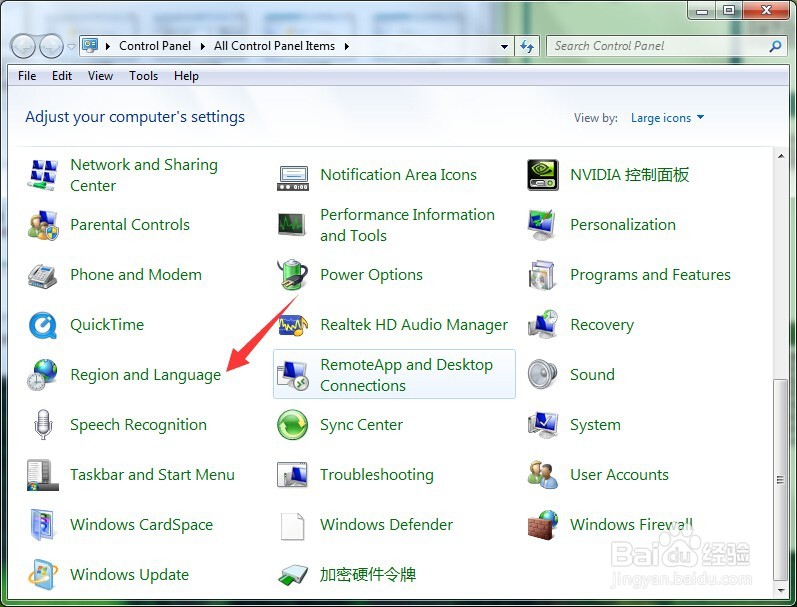
Task: Open Realtek HD Audio Manager icon
Action: tap(293, 325)
